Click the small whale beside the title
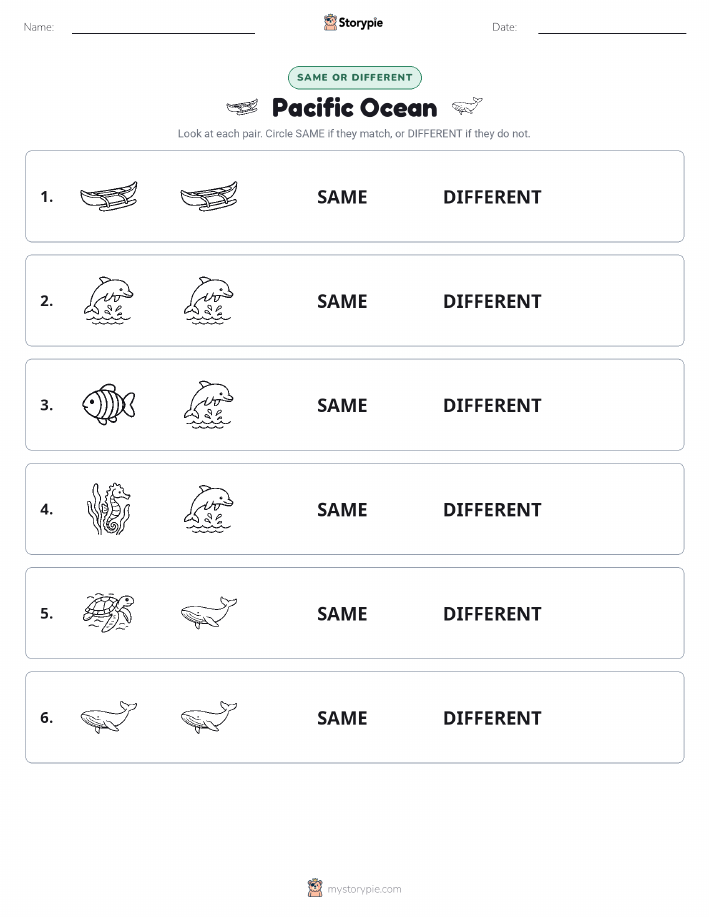The width and height of the screenshot is (709, 917). coord(467,106)
